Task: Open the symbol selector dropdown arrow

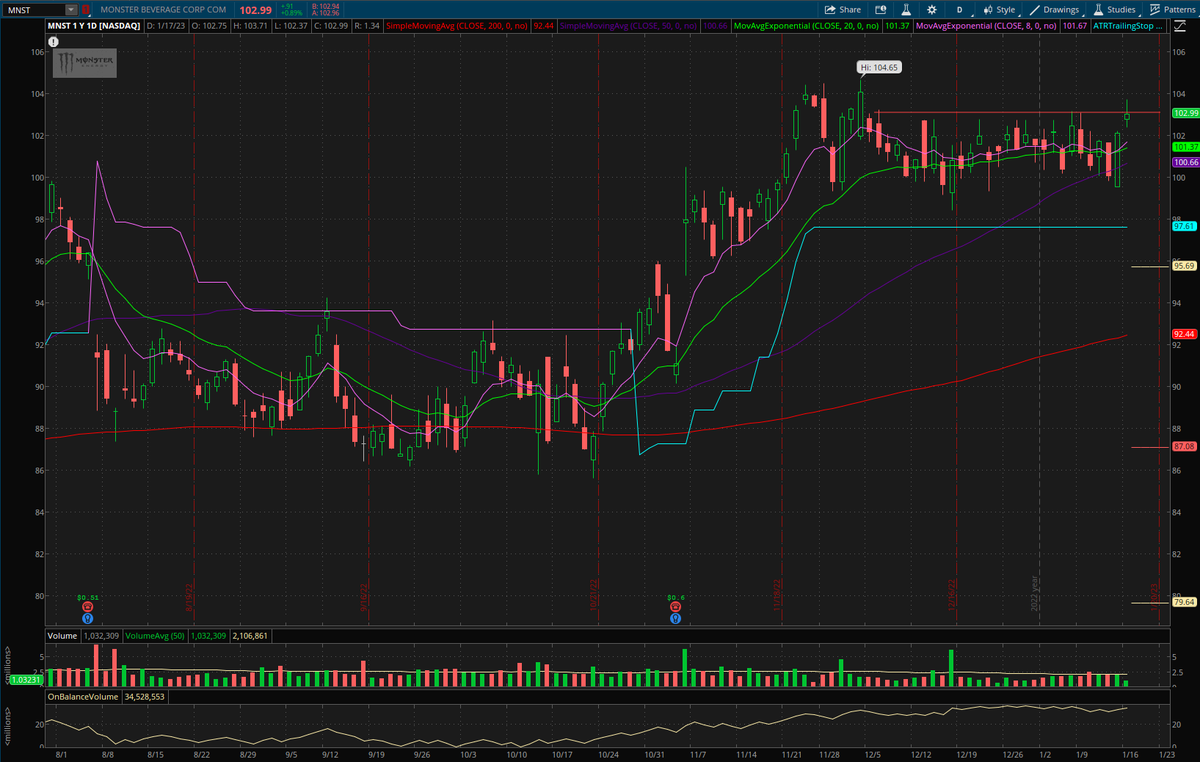Action: [x=72, y=9]
